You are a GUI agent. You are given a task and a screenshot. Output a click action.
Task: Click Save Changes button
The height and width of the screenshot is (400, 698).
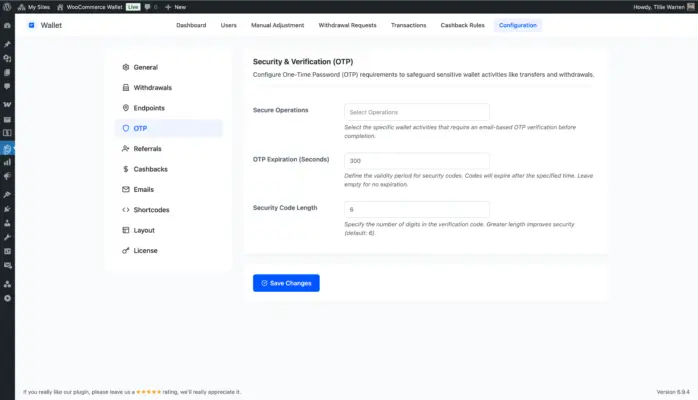coord(286,283)
